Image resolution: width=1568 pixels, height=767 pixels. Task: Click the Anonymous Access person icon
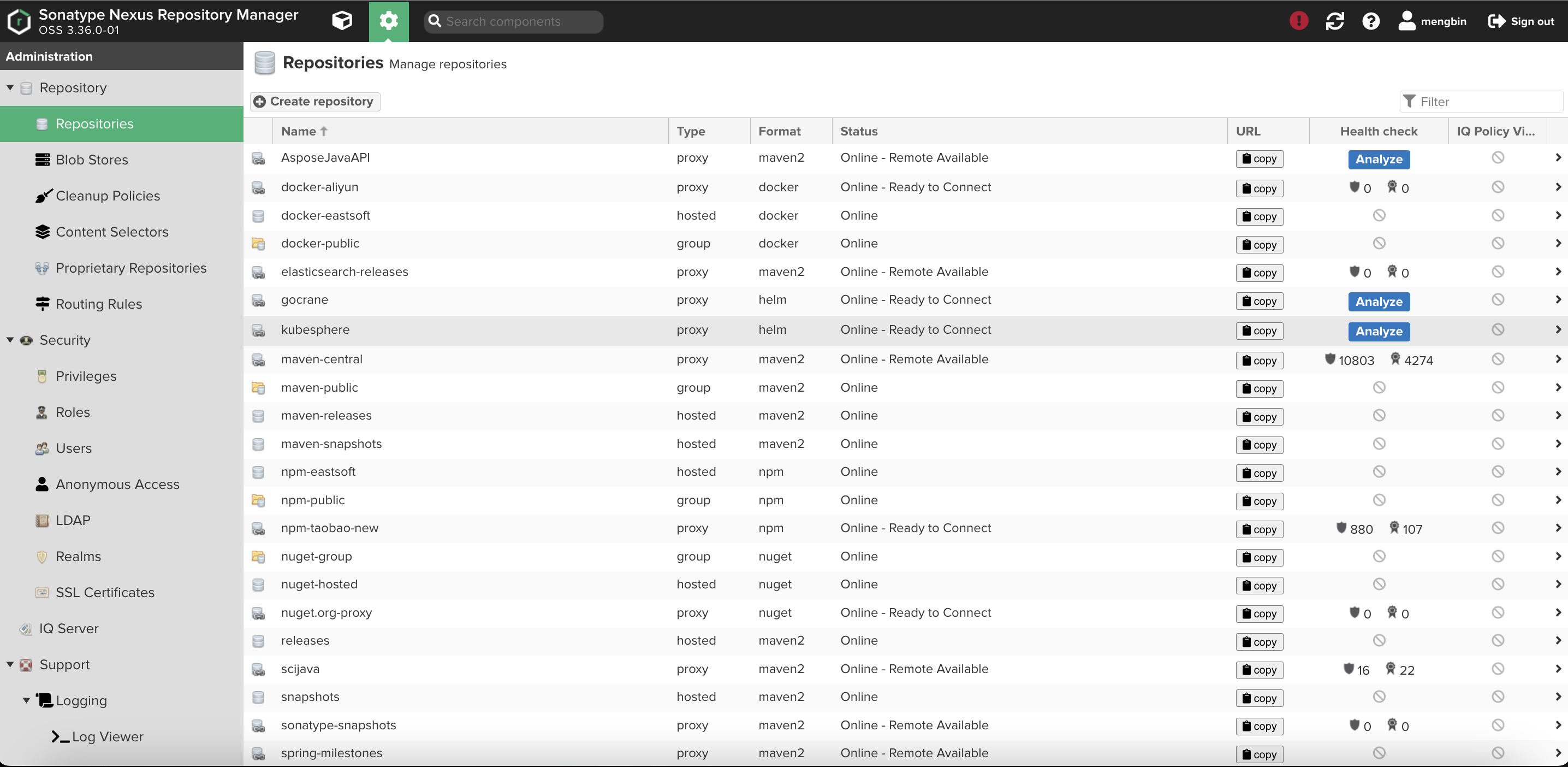point(41,485)
